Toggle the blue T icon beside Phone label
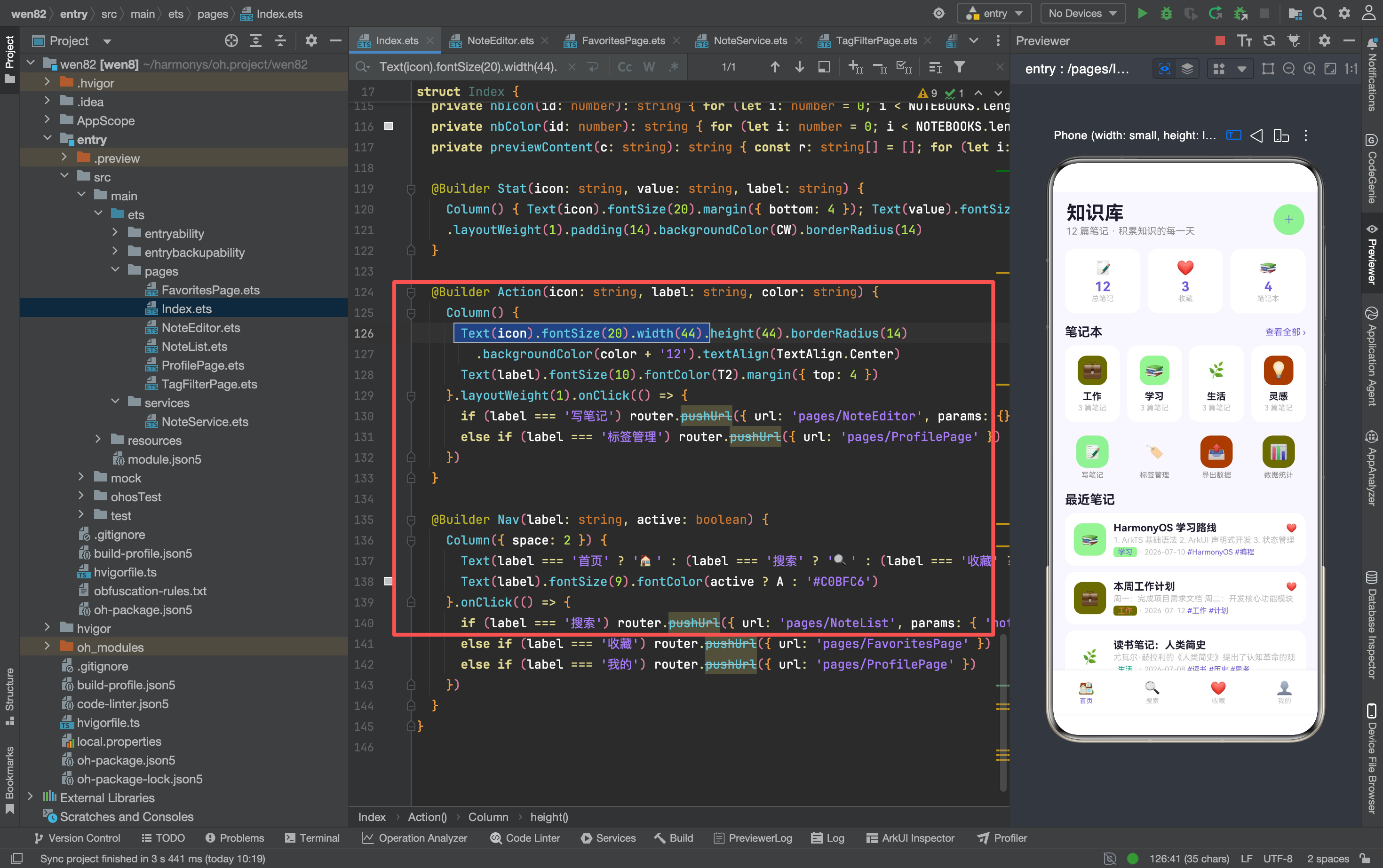1383x868 pixels. click(1233, 135)
